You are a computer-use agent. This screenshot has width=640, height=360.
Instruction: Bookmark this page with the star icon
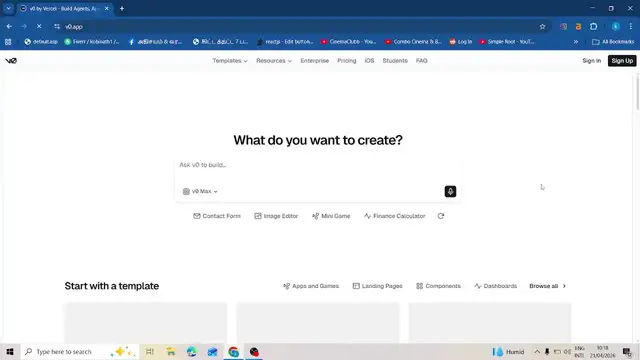click(x=542, y=27)
